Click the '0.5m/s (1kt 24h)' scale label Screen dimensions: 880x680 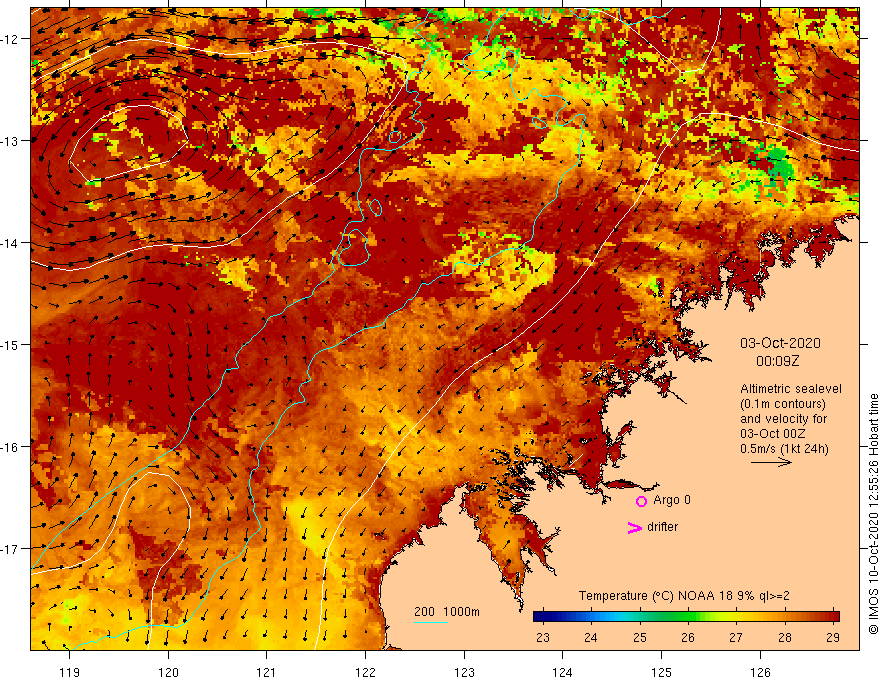point(784,449)
